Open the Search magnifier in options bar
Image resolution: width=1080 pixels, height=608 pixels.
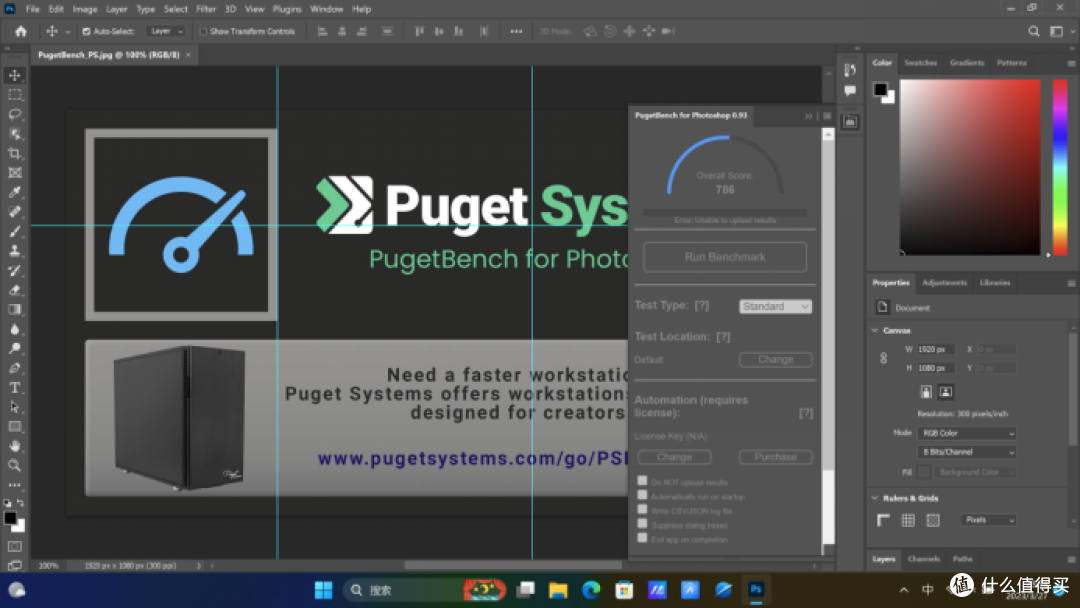pyautogui.click(x=1033, y=31)
